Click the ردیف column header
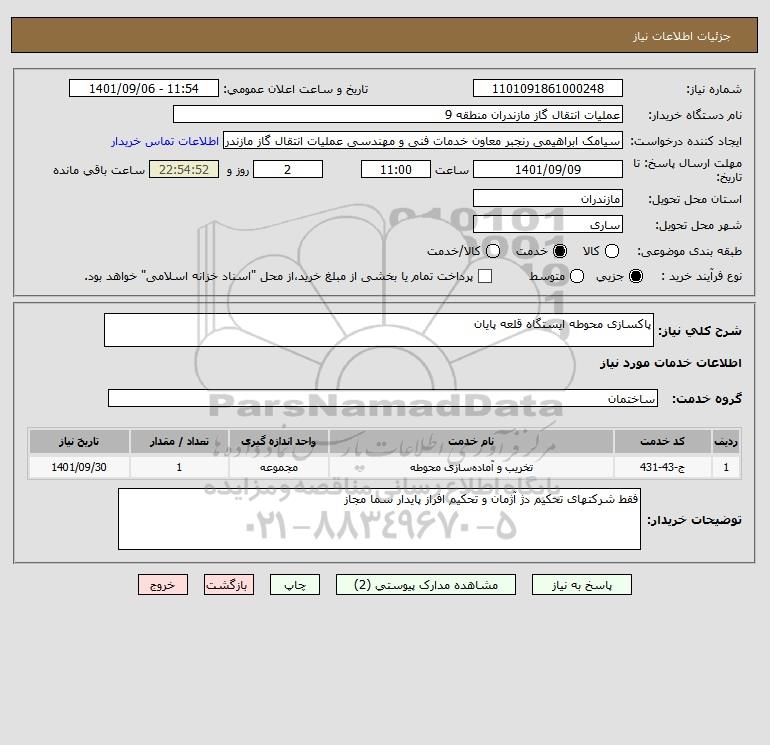 pos(726,441)
